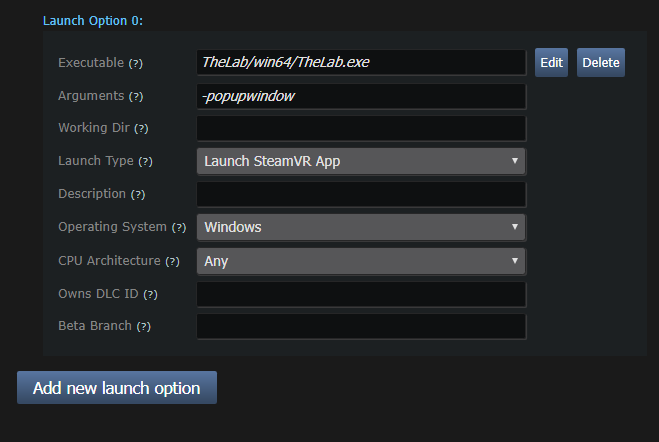
Task: Click the Executable field with TheLab.exe path
Action: coord(361,63)
